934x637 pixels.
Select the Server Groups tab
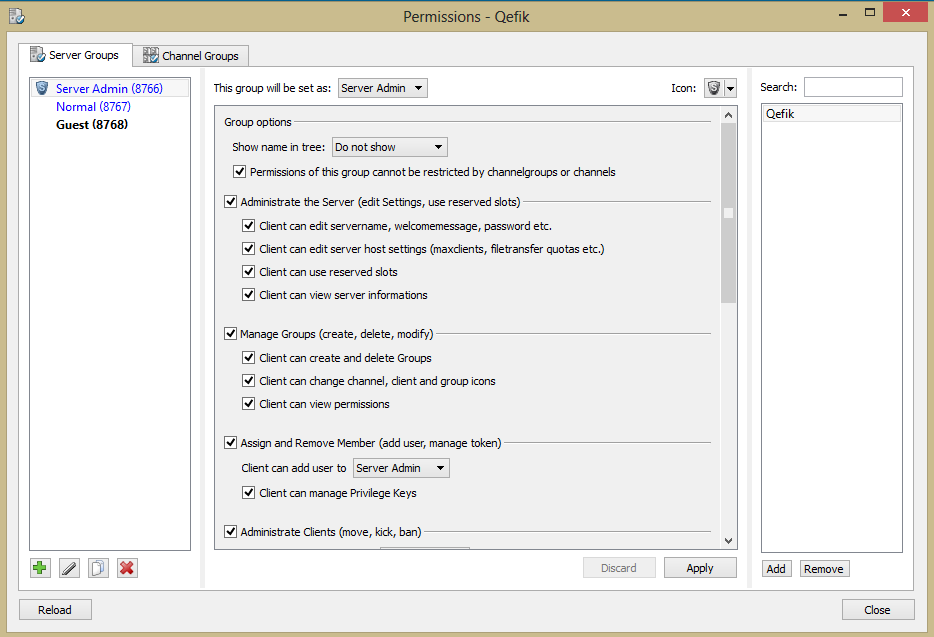click(x=75, y=55)
